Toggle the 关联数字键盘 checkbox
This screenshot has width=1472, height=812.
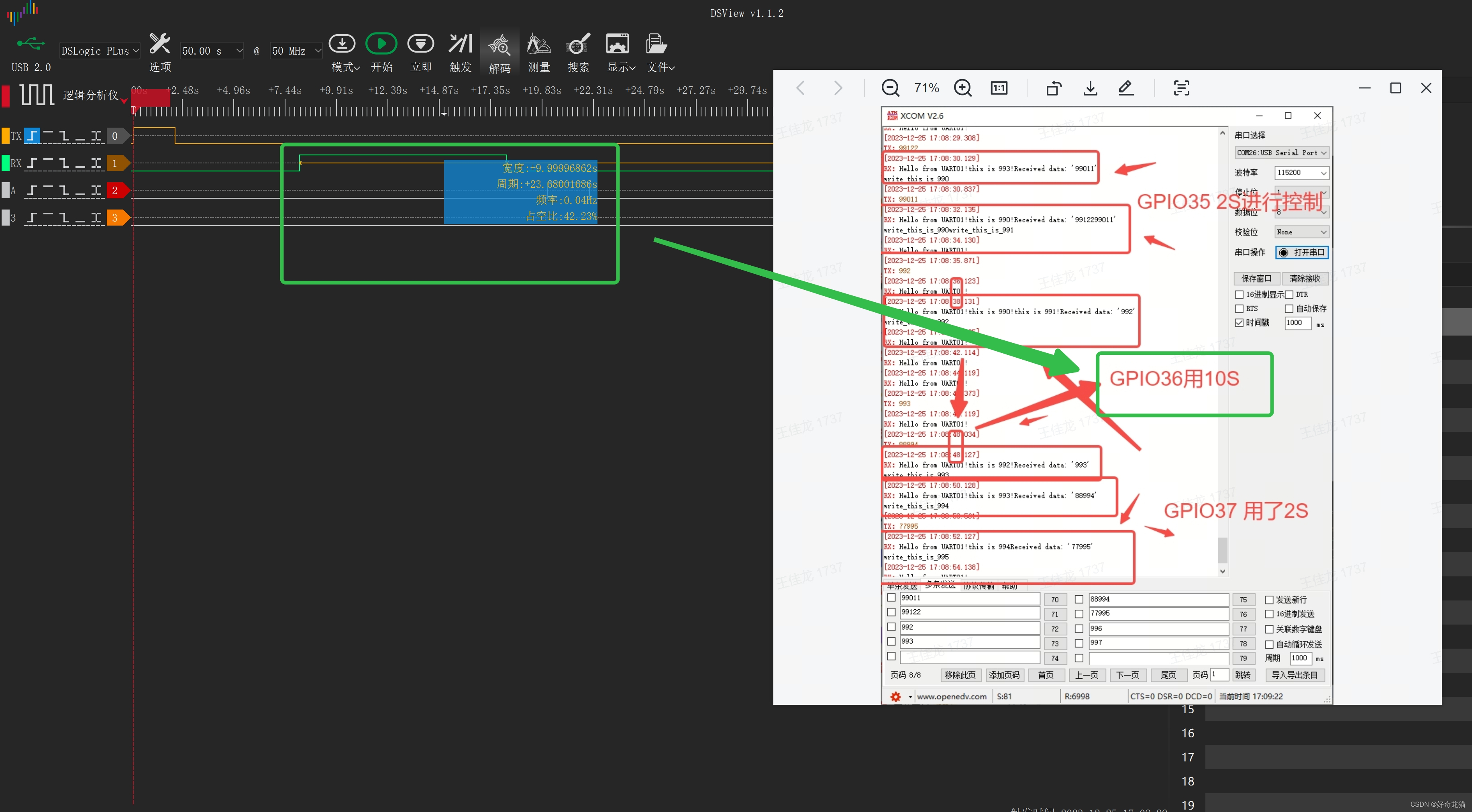pyautogui.click(x=1269, y=629)
